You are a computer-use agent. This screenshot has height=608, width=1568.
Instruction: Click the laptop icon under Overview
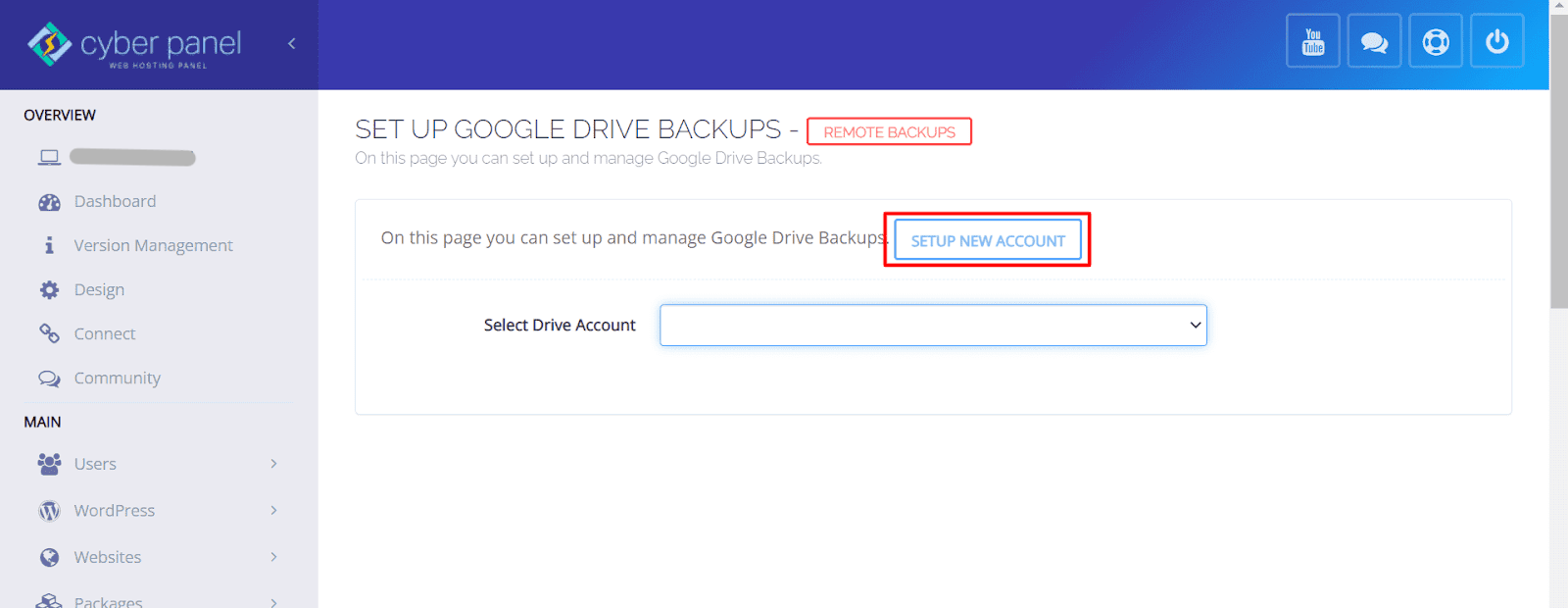click(49, 157)
